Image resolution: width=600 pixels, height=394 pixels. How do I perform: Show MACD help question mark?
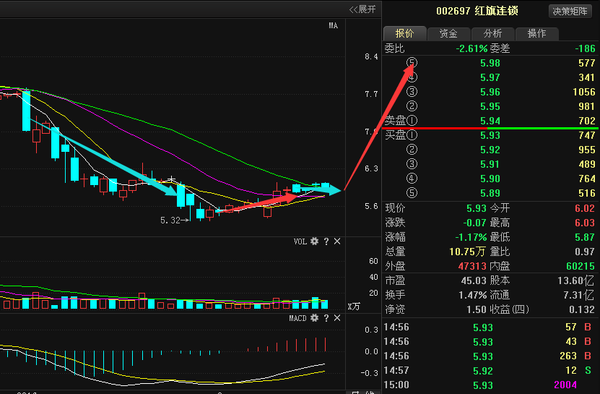pyautogui.click(x=326, y=318)
